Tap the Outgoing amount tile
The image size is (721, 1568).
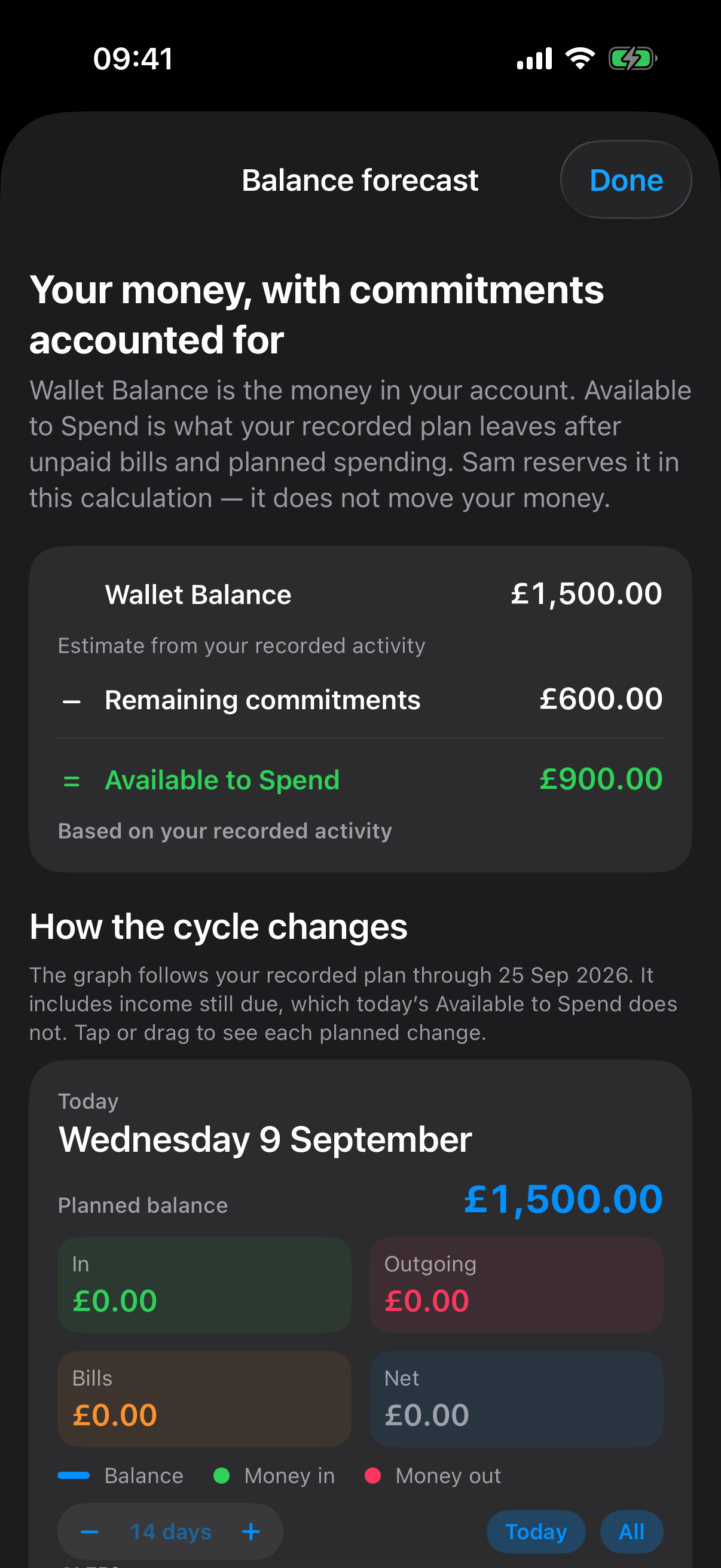tap(517, 1285)
